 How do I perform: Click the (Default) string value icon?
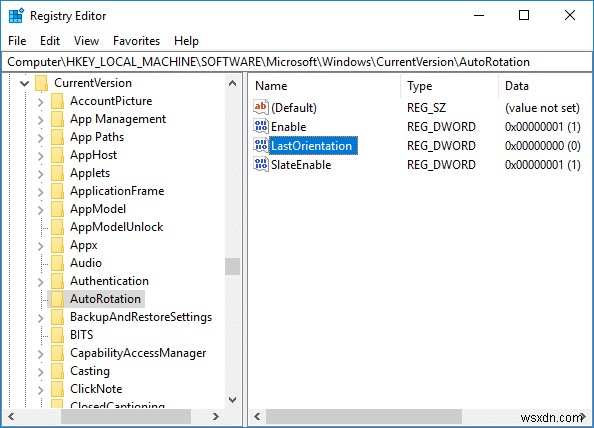(x=261, y=107)
